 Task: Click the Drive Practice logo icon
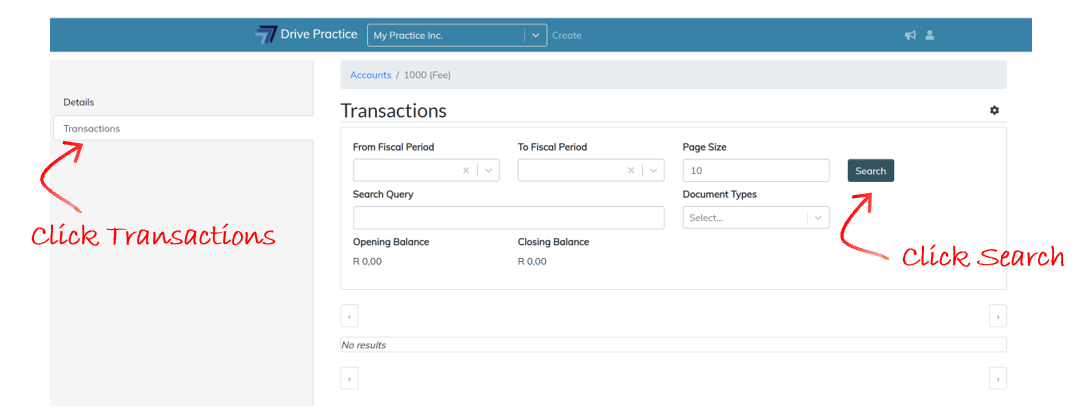[x=266, y=35]
